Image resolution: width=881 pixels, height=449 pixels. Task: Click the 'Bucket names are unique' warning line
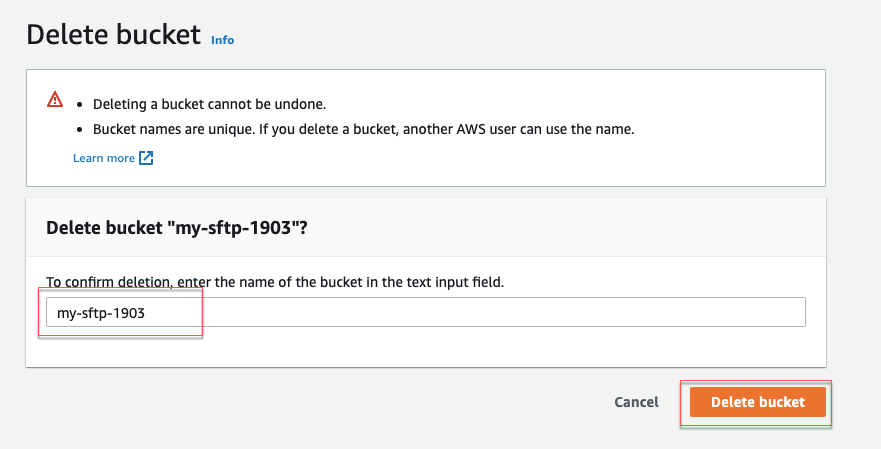point(364,129)
